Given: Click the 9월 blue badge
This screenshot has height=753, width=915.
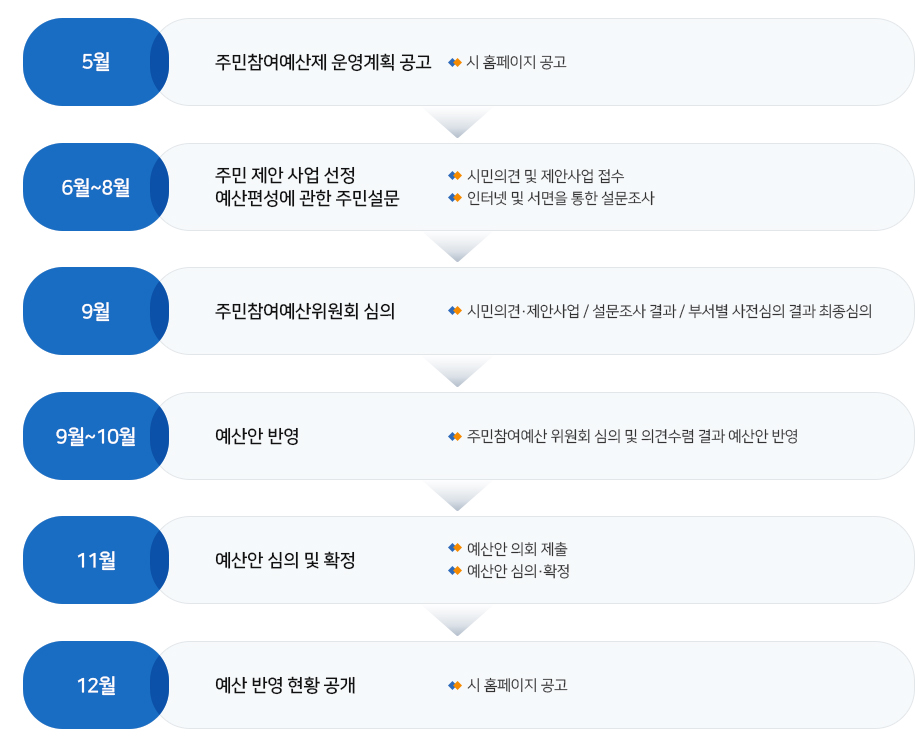Looking at the screenshot, I should click(x=96, y=311).
